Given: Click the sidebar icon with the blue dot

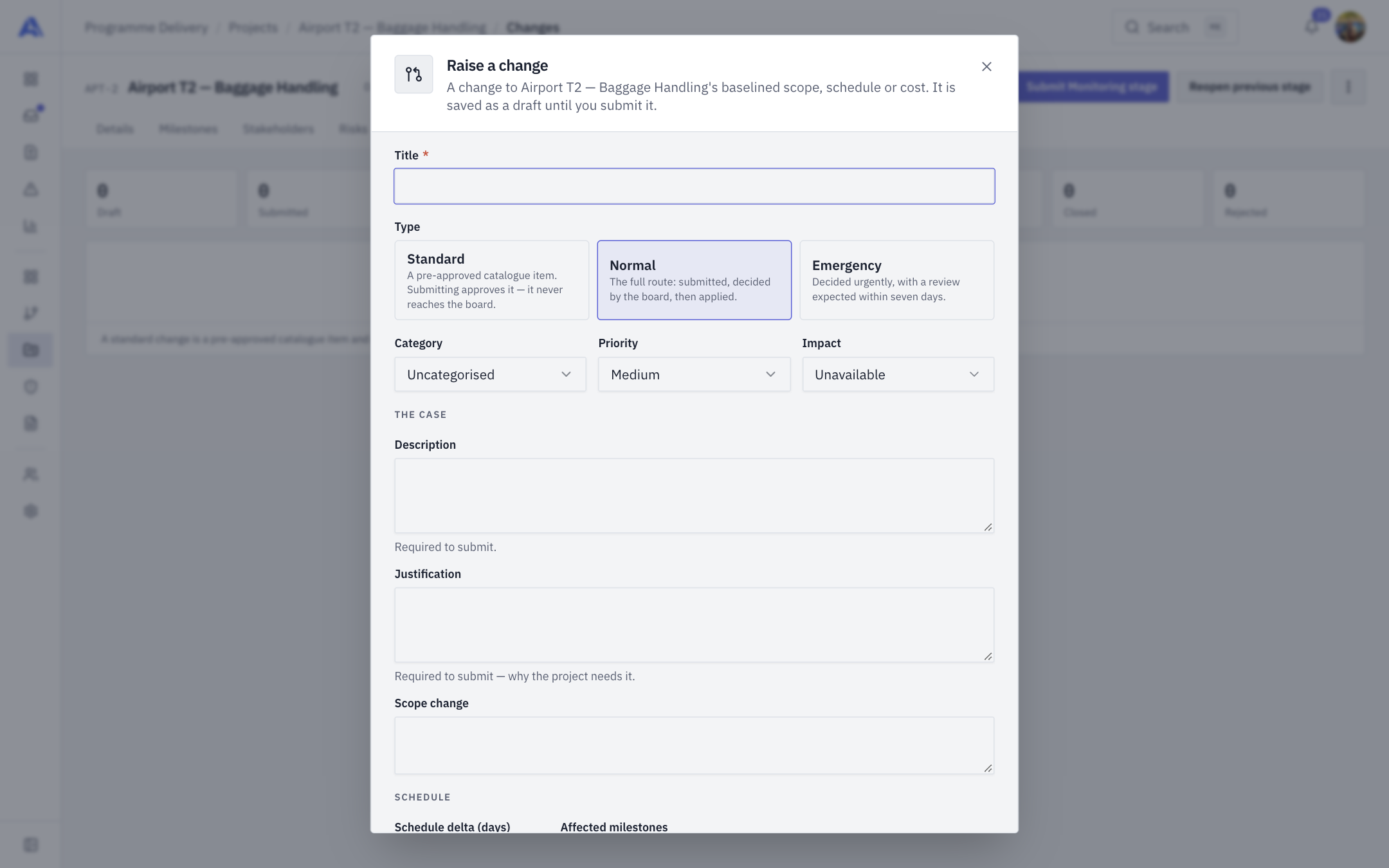Looking at the screenshot, I should [x=31, y=116].
